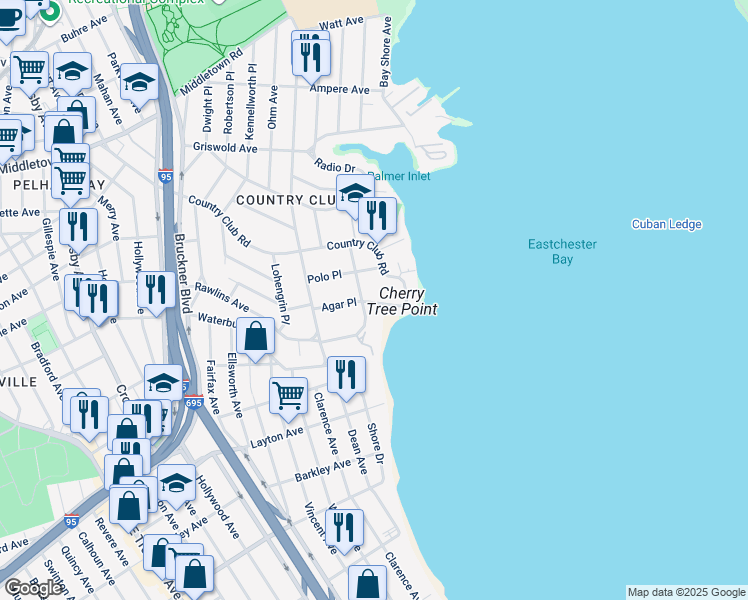Open the Google logo link
The height and width of the screenshot is (600, 748).
(32, 587)
